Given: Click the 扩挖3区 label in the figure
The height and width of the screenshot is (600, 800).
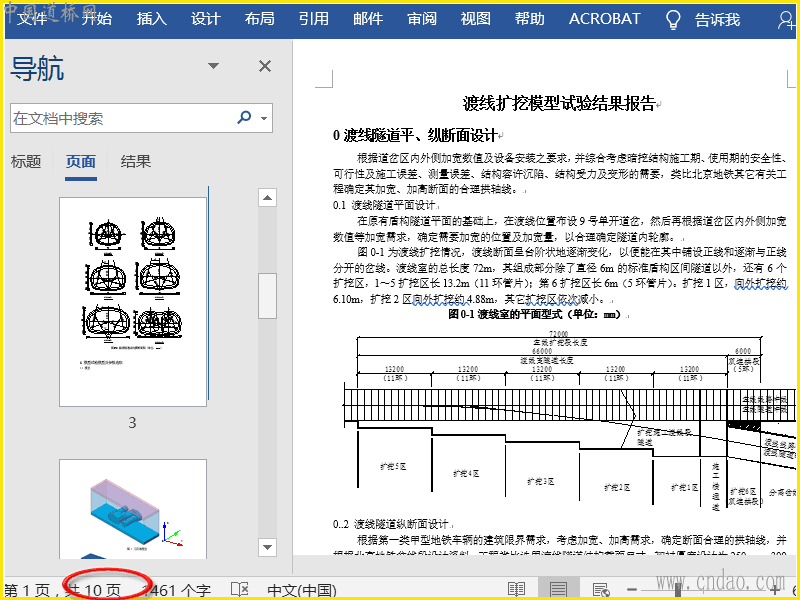Looking at the screenshot, I should click(541, 481).
